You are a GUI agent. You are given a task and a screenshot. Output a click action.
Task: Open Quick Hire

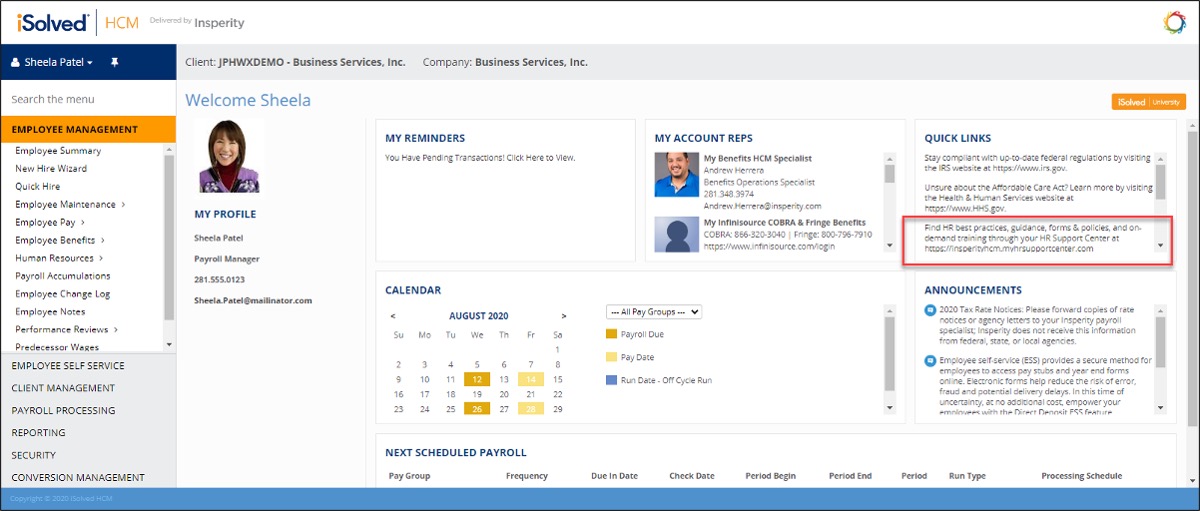37,186
